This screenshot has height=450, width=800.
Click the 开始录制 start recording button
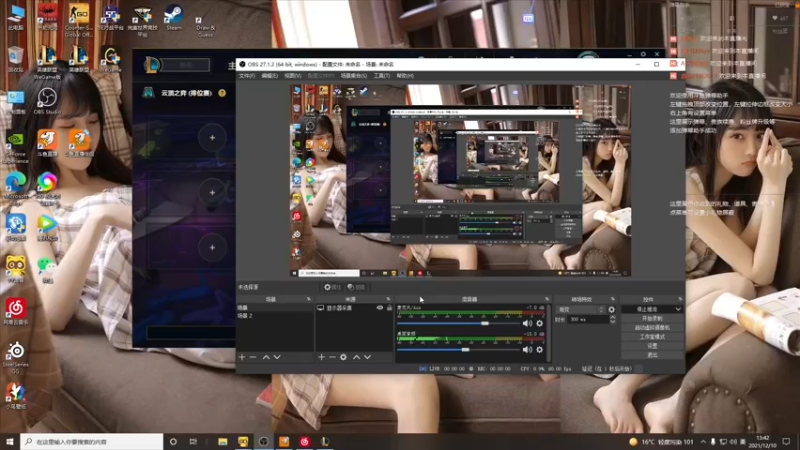click(x=652, y=318)
